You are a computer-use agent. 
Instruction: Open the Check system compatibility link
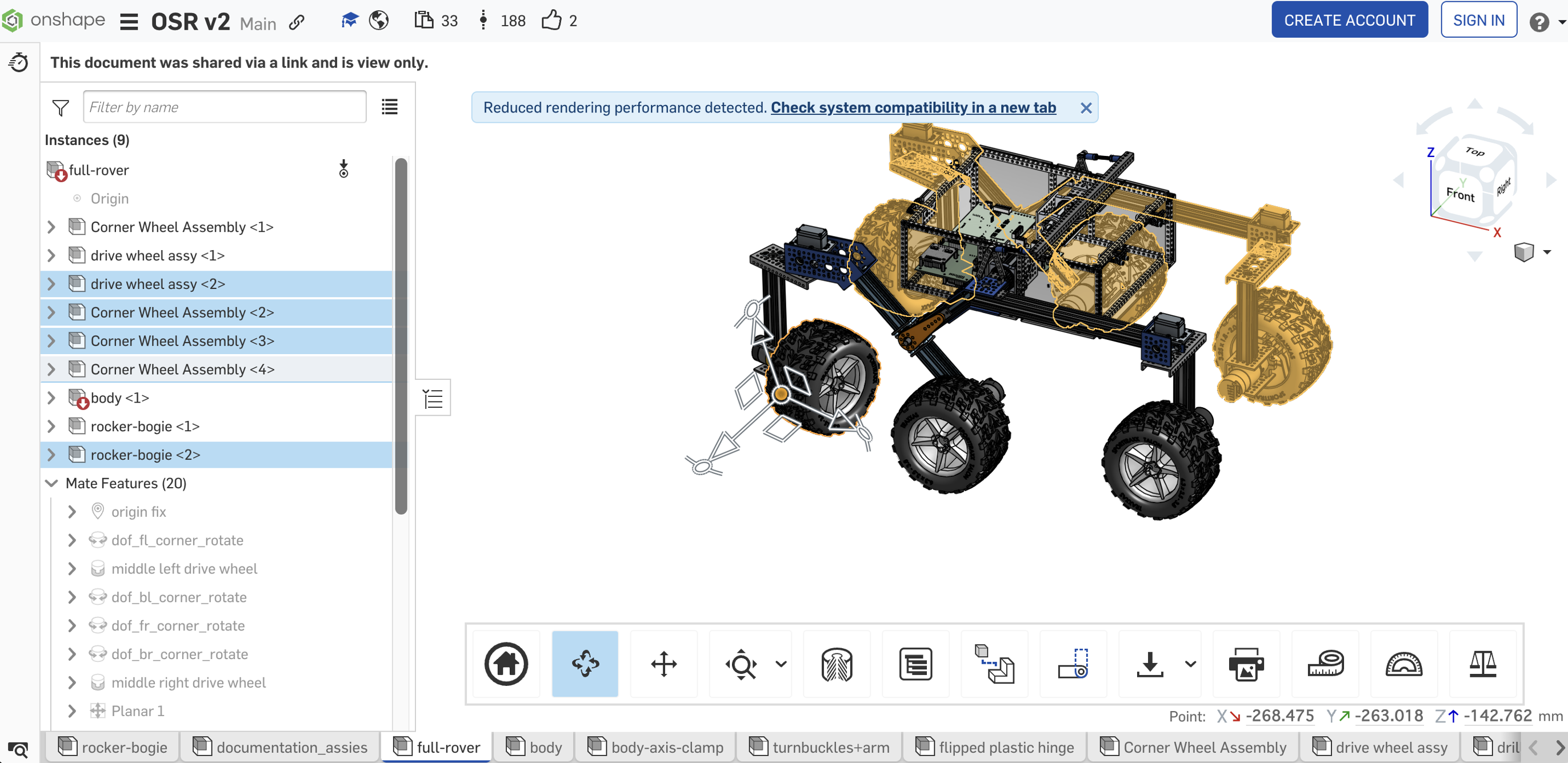click(x=913, y=108)
